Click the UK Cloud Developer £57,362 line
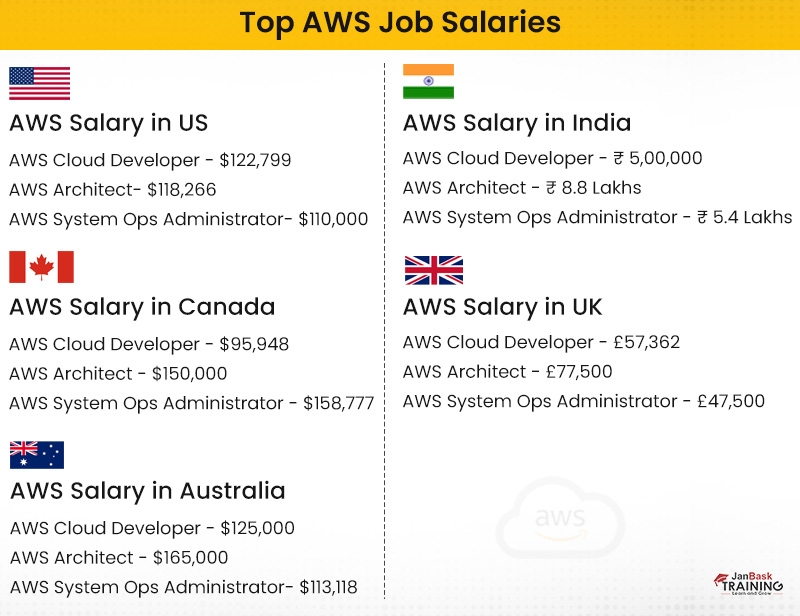 [x=541, y=342]
